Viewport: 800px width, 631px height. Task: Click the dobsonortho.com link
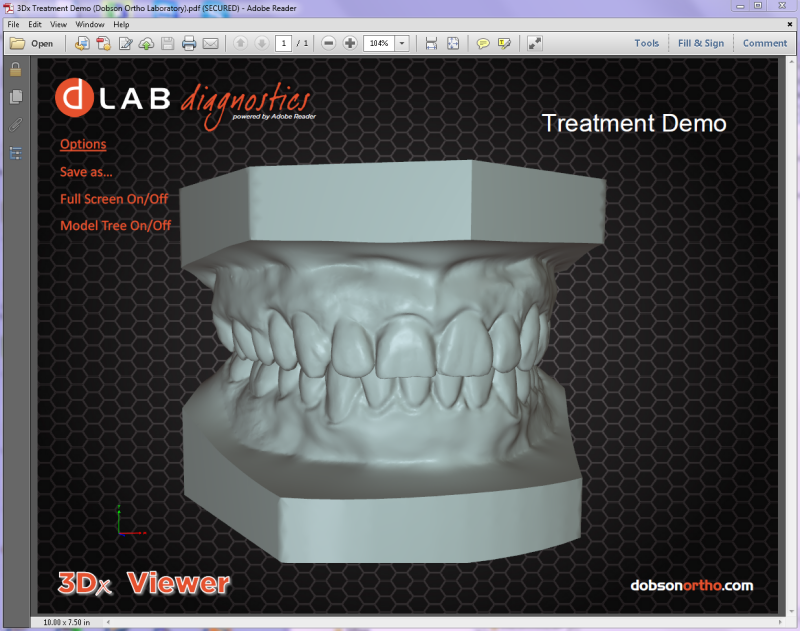[691, 586]
